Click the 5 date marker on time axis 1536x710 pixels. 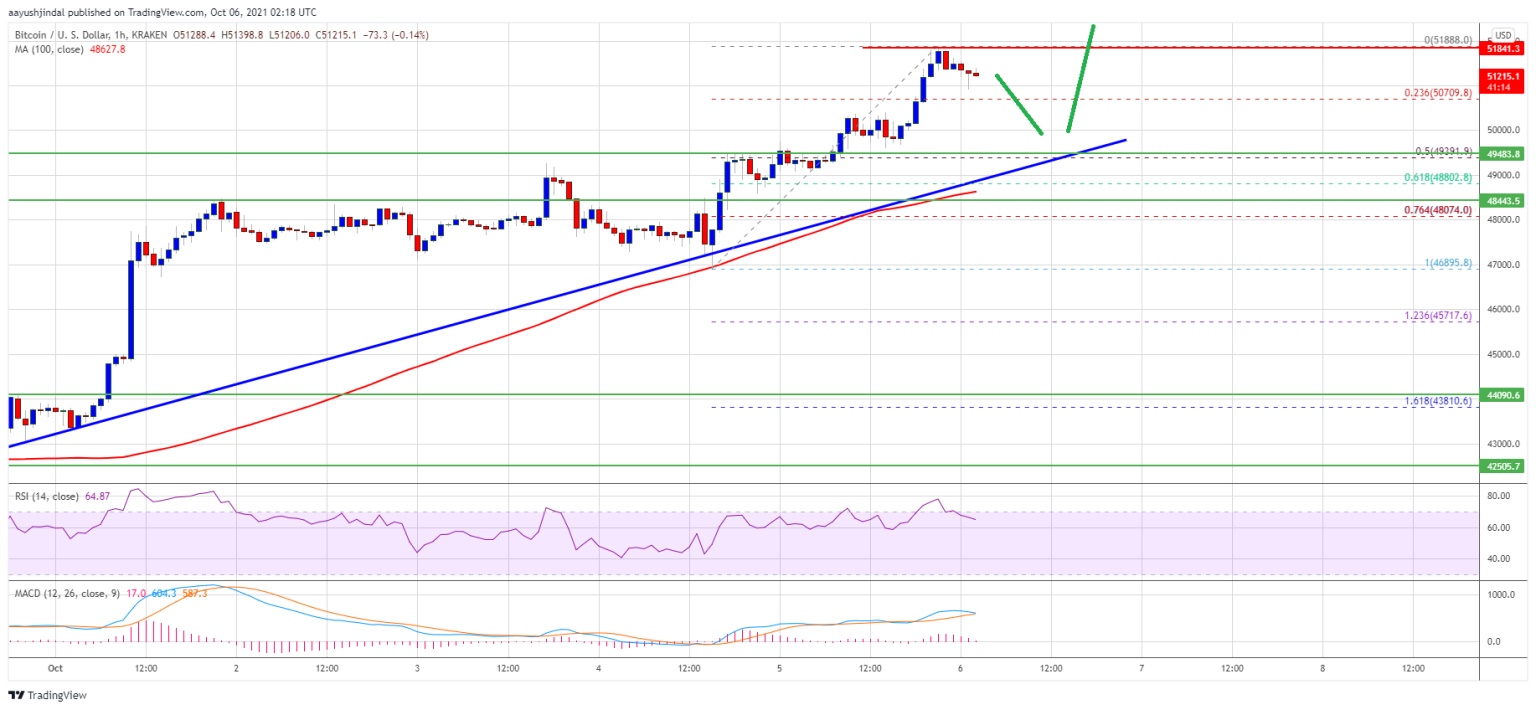point(779,669)
